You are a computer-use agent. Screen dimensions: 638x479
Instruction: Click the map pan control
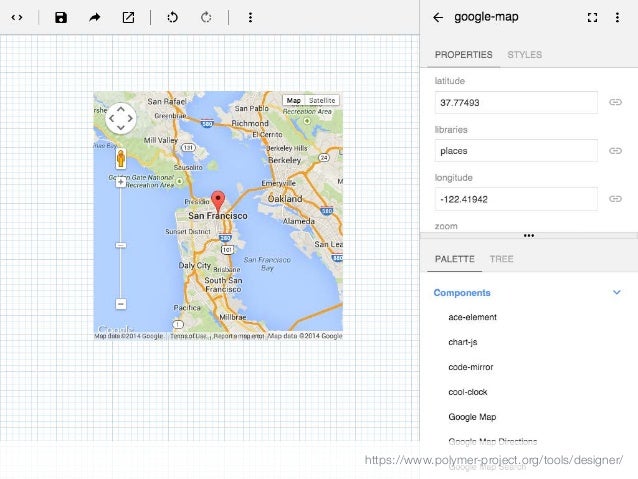point(121,118)
